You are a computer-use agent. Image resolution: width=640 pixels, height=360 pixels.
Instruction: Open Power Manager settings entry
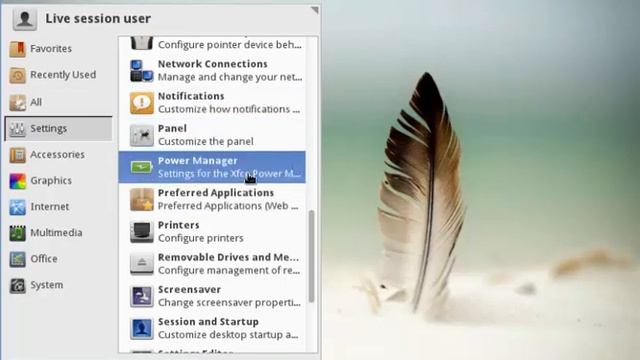click(x=212, y=167)
